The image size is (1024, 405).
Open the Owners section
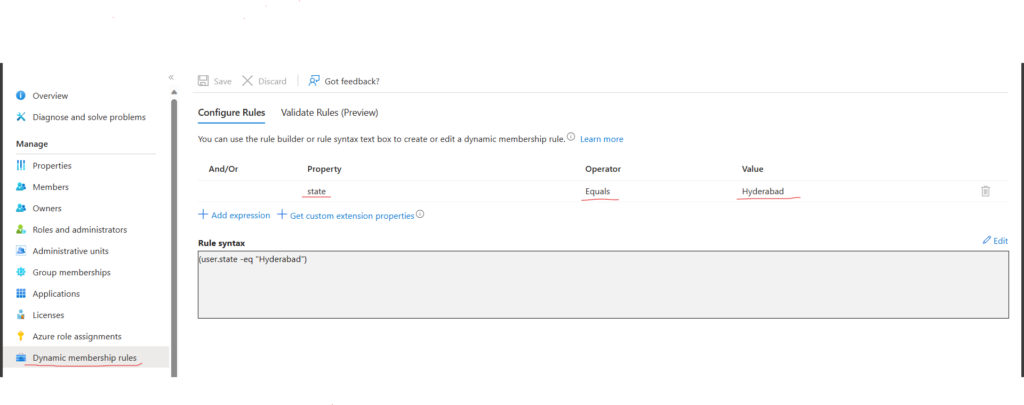point(47,208)
